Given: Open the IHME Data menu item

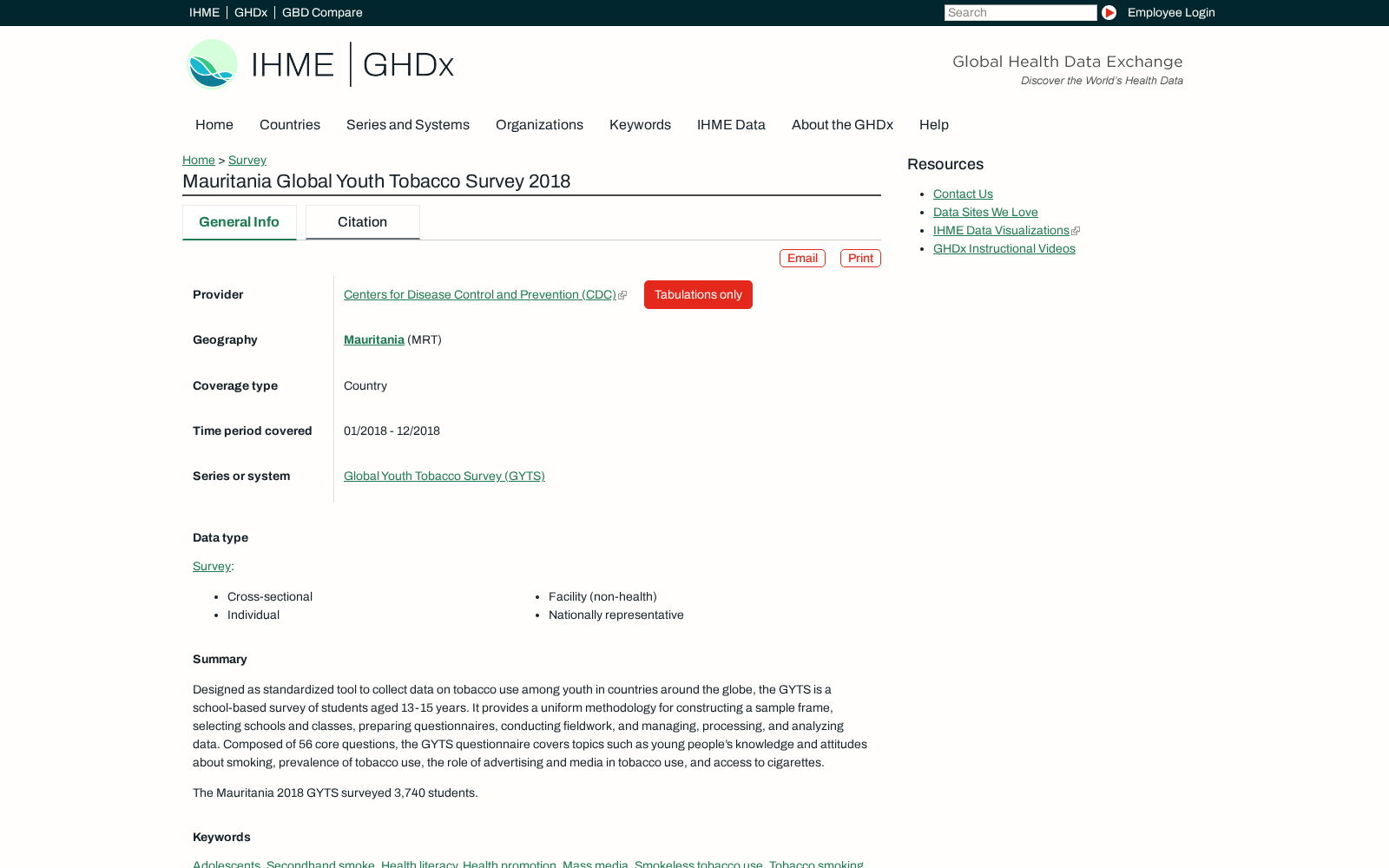Looking at the screenshot, I should tap(731, 125).
